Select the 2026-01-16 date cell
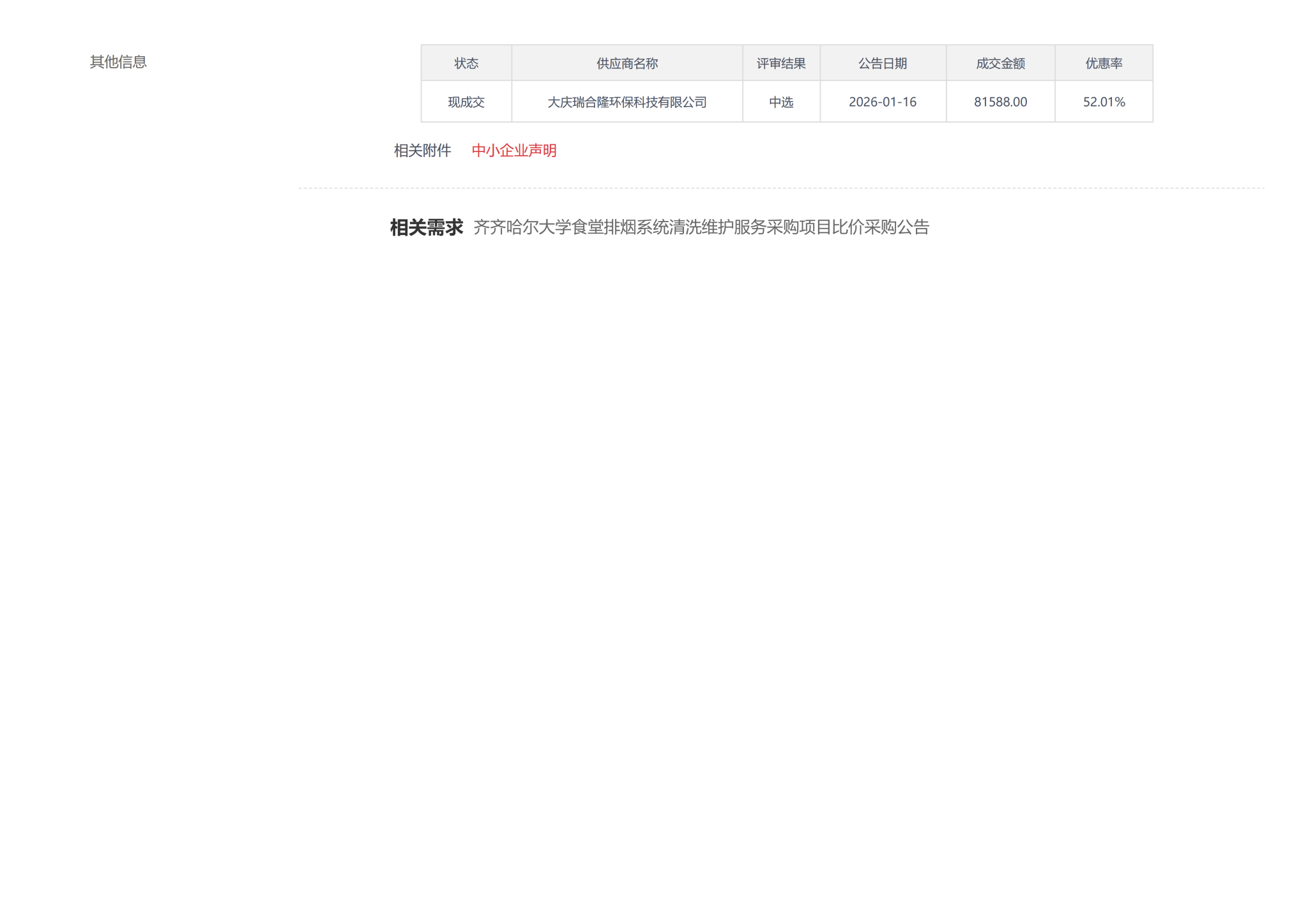Image resolution: width=1308 pixels, height=924 pixels. pyautogui.click(x=882, y=102)
